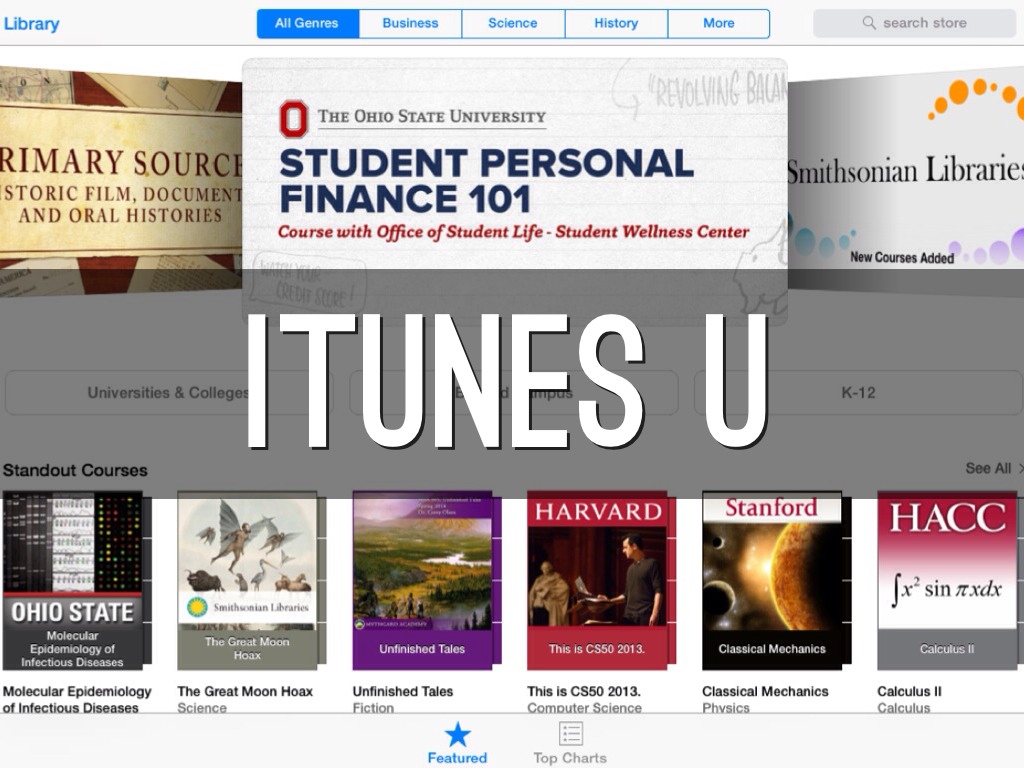The image size is (1024, 768).
Task: Open the Top Charts list icon
Action: (x=571, y=735)
